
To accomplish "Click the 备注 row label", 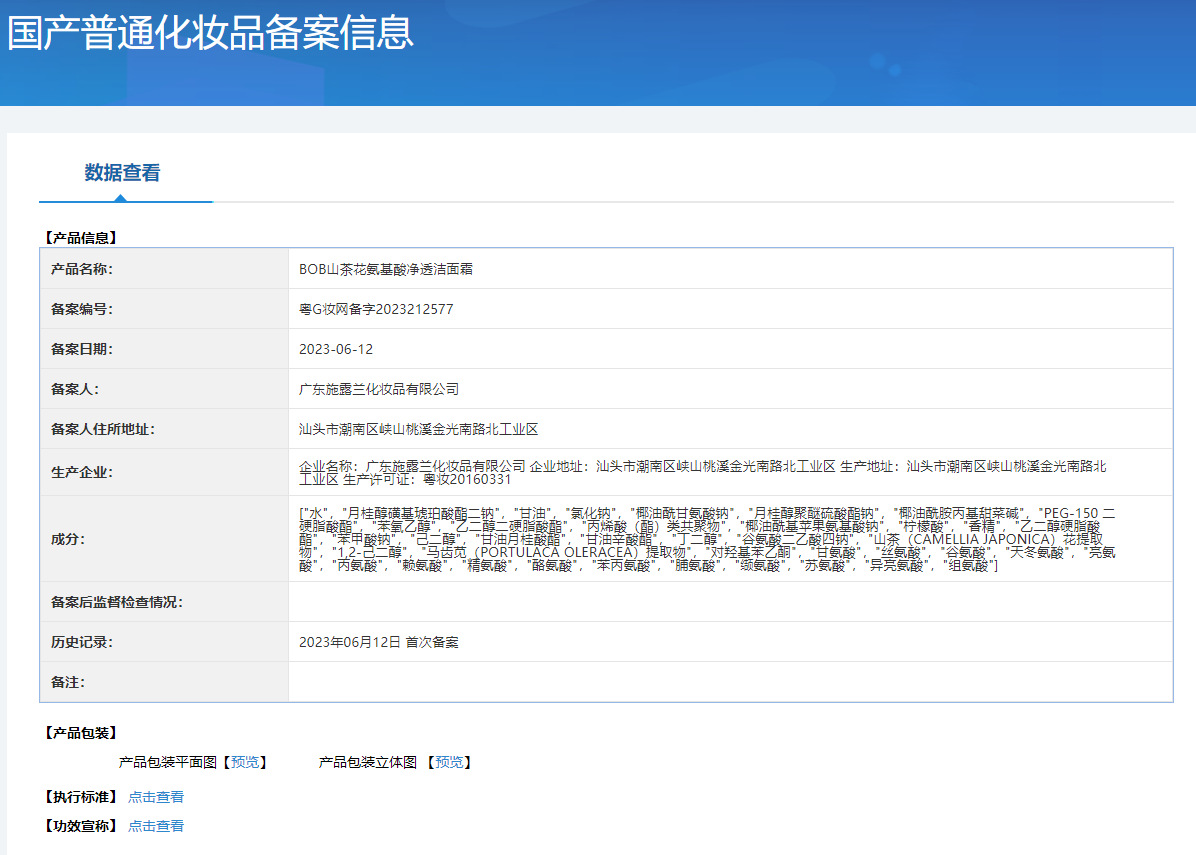I will point(68,682).
